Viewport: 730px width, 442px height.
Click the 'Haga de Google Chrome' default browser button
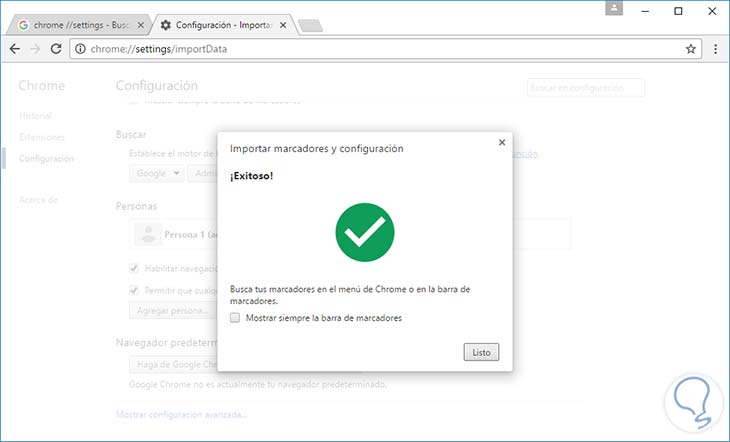click(173, 365)
